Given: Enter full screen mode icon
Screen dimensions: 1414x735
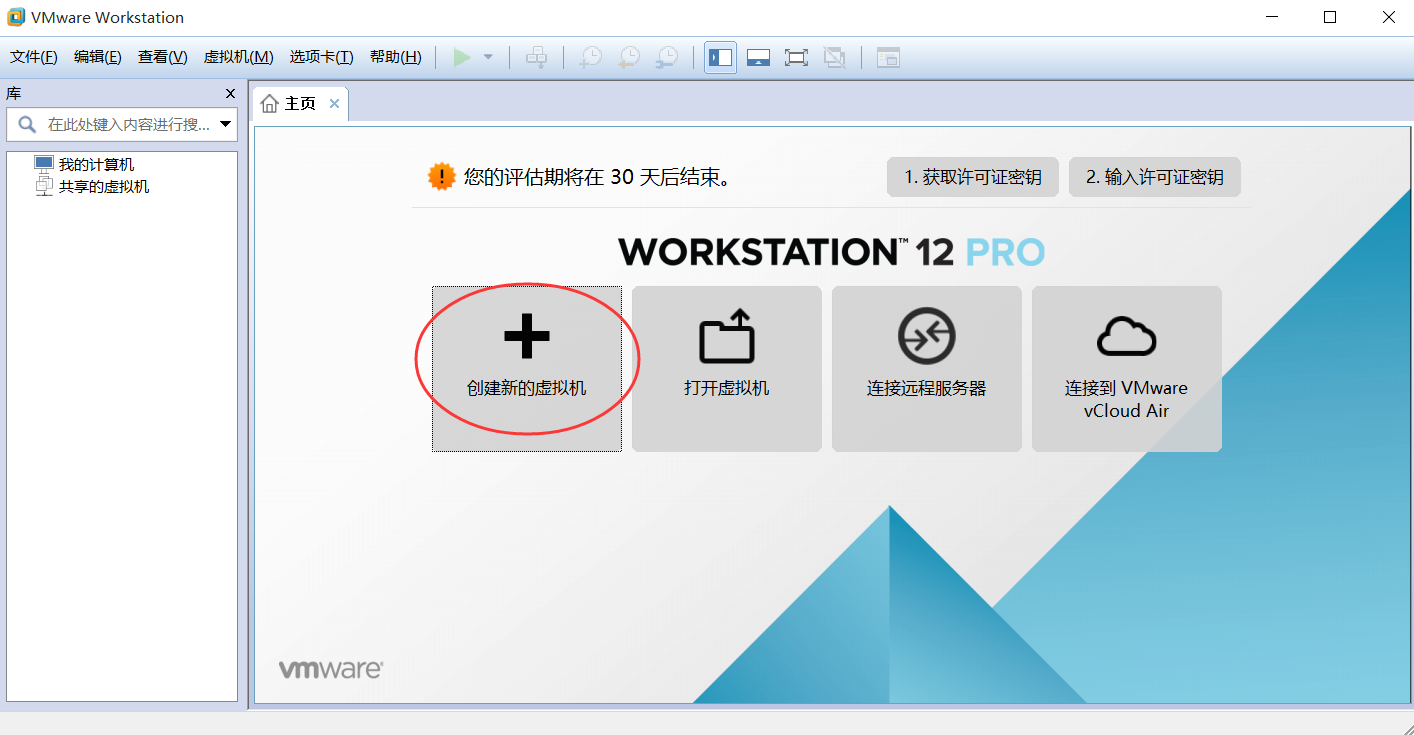Looking at the screenshot, I should click(796, 57).
